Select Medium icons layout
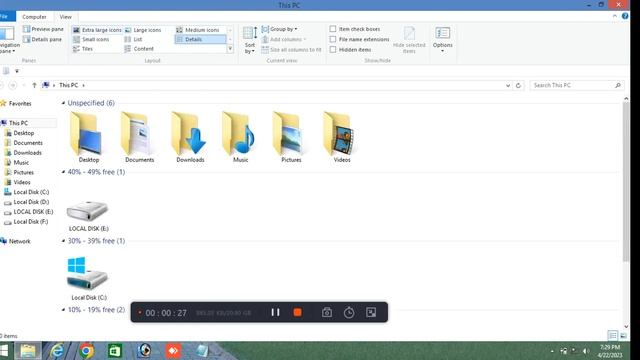The image size is (640, 360). 198,30
